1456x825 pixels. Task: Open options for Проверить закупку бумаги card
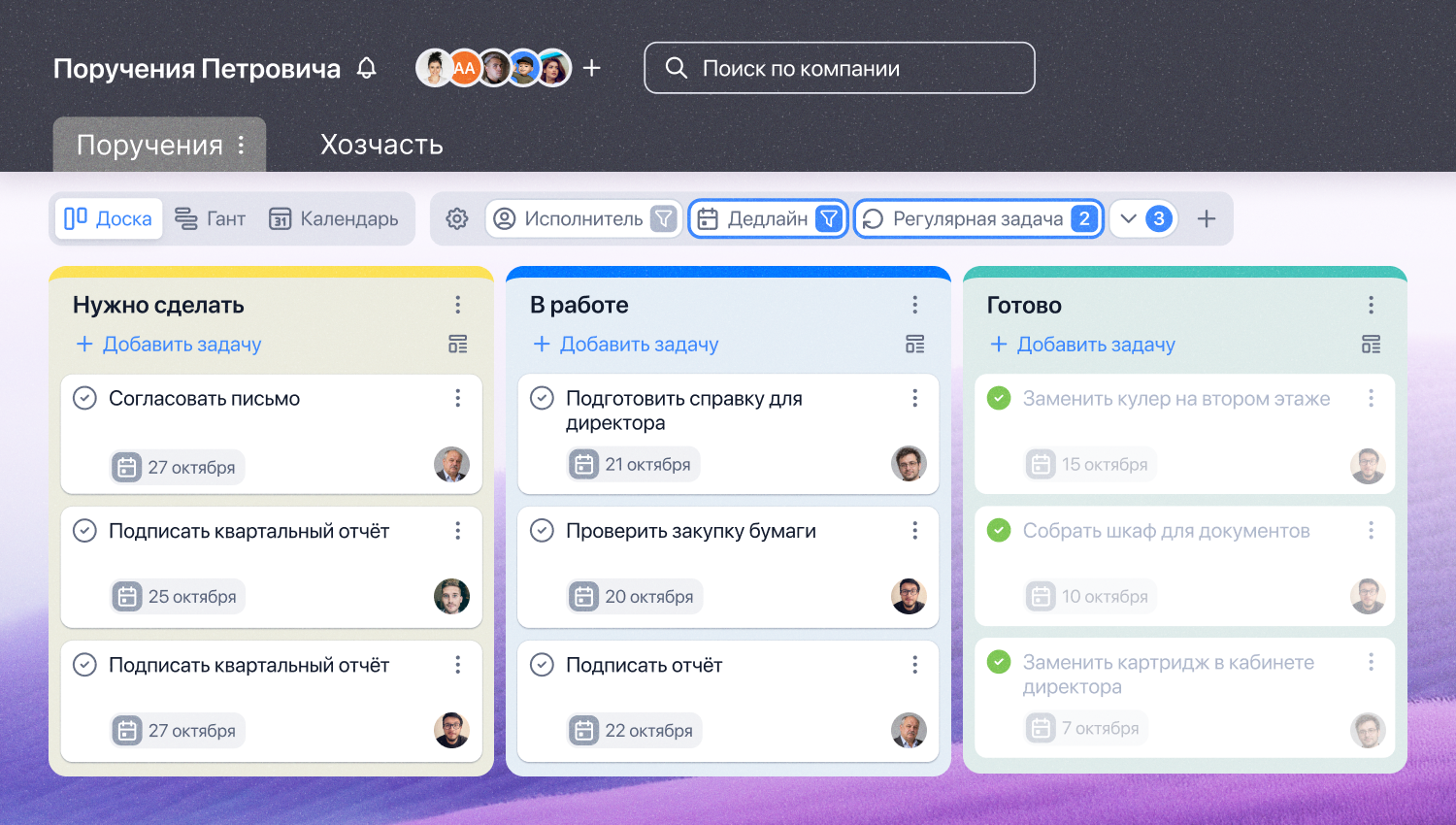[x=915, y=530]
